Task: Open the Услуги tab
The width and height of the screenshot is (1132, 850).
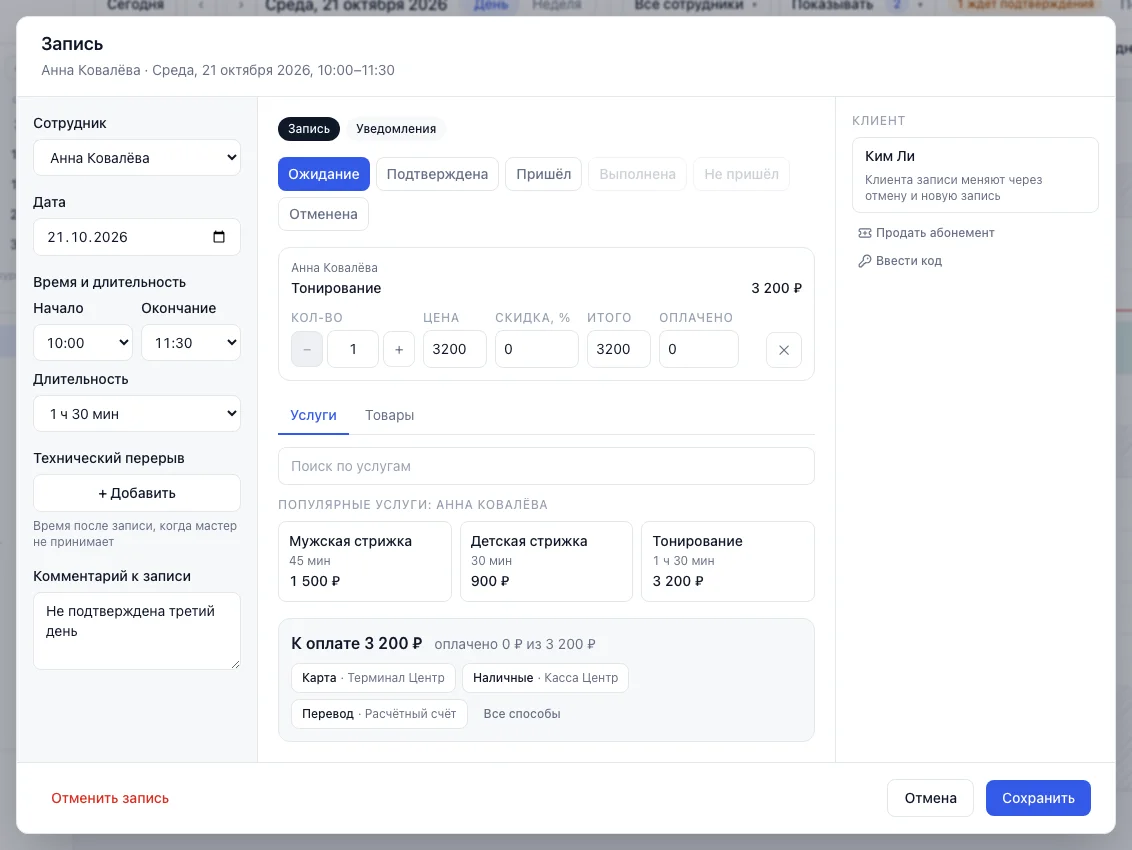Action: [313, 415]
